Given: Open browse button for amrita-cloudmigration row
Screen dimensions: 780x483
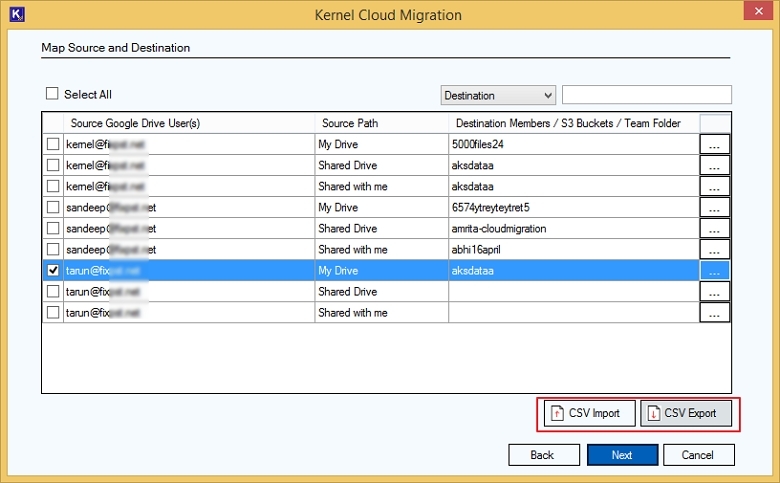Looking at the screenshot, I should click(x=714, y=228).
